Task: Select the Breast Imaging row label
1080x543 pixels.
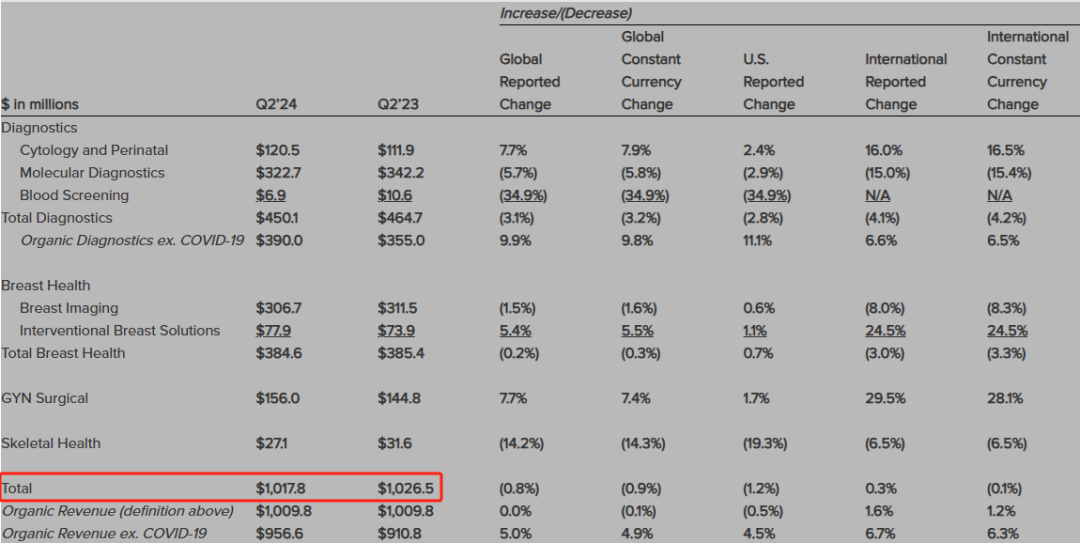Action: (x=69, y=308)
